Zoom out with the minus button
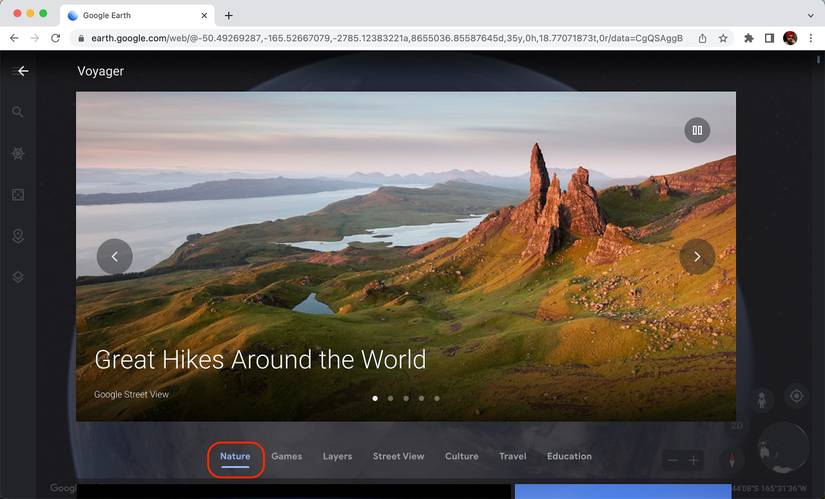825x499 pixels. 672,461
